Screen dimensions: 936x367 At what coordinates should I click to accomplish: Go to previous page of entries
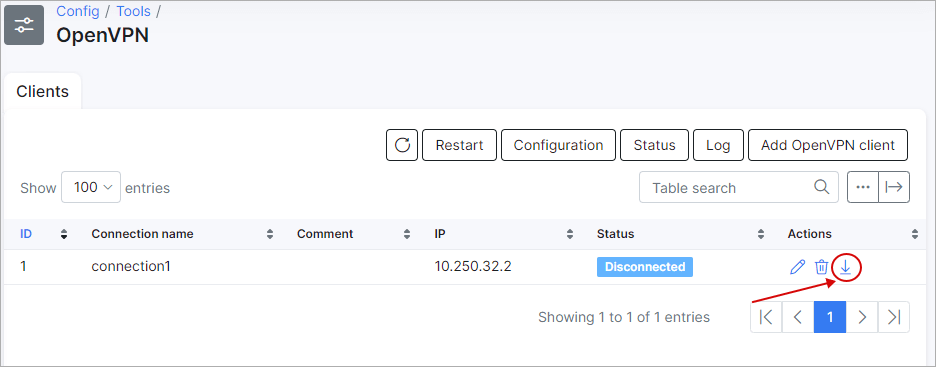coord(798,317)
